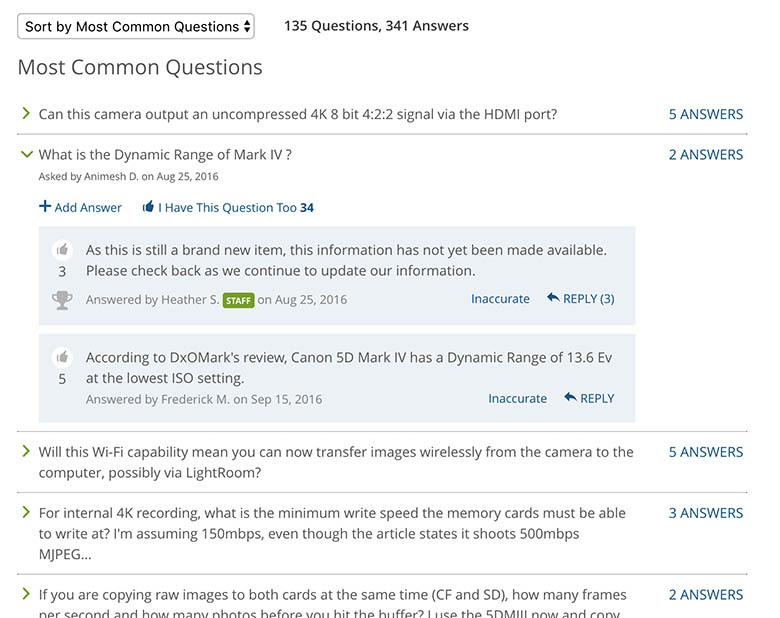Mark Heather S.'s answer as Inaccurate
This screenshot has width=780, height=618.
click(x=500, y=299)
